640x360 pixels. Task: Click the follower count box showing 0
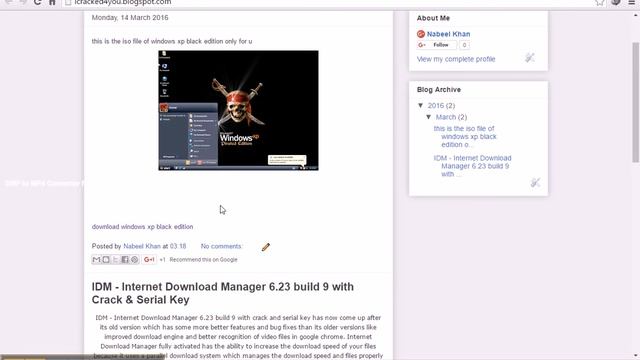coord(464,45)
